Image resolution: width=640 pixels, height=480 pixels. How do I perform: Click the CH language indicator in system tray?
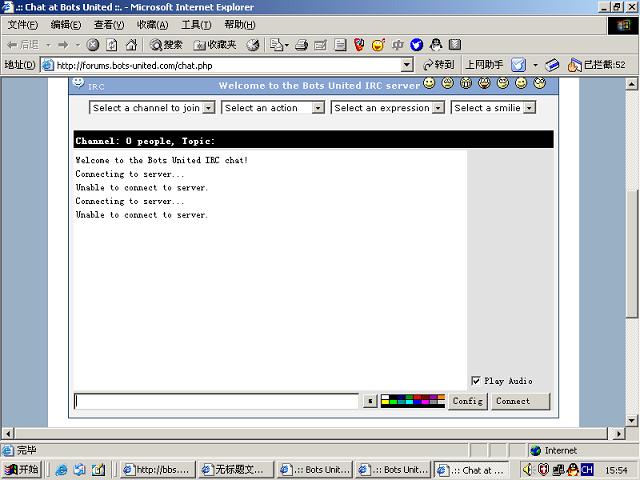(x=587, y=470)
